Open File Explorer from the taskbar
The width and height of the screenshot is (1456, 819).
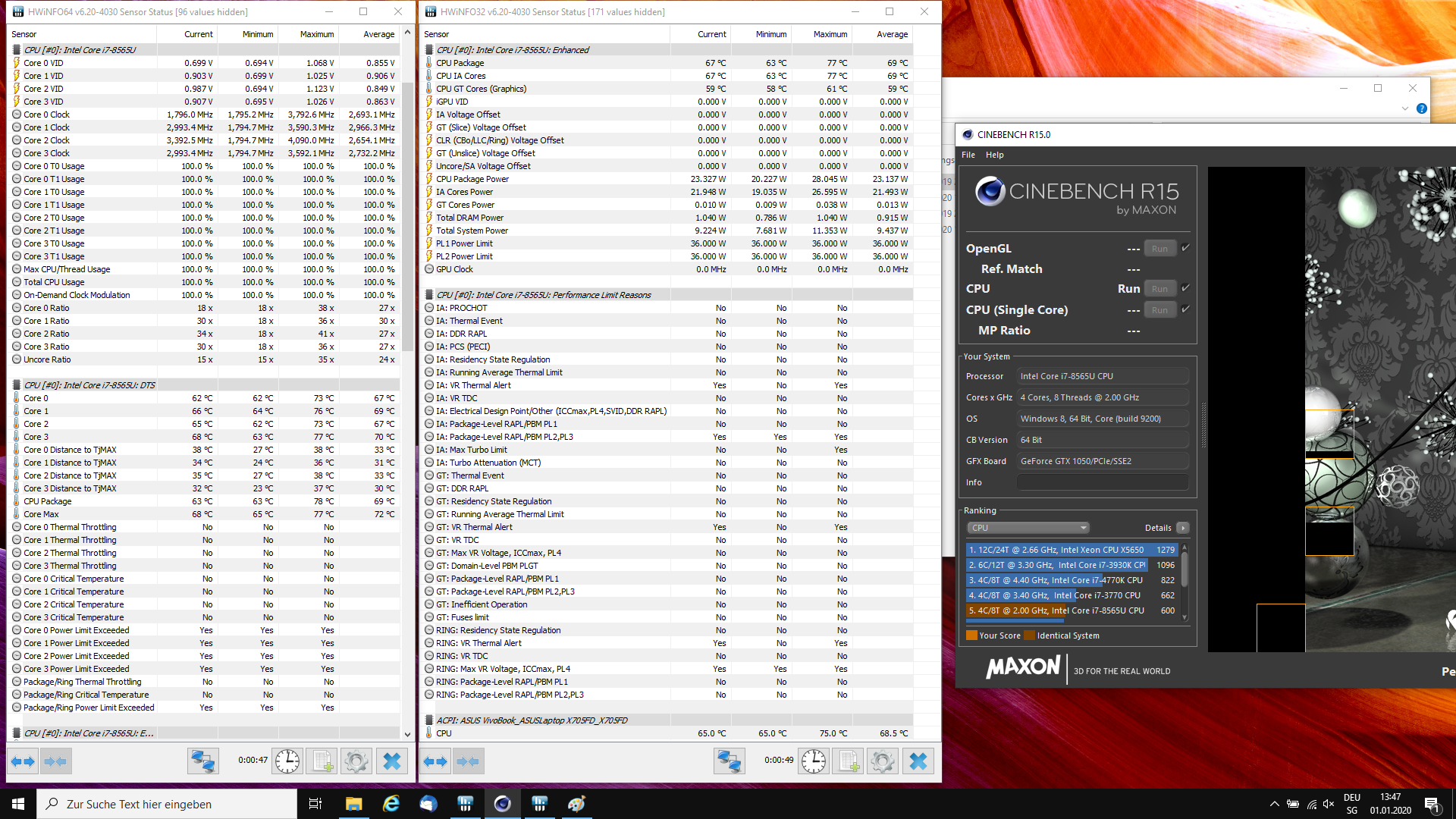click(x=353, y=804)
